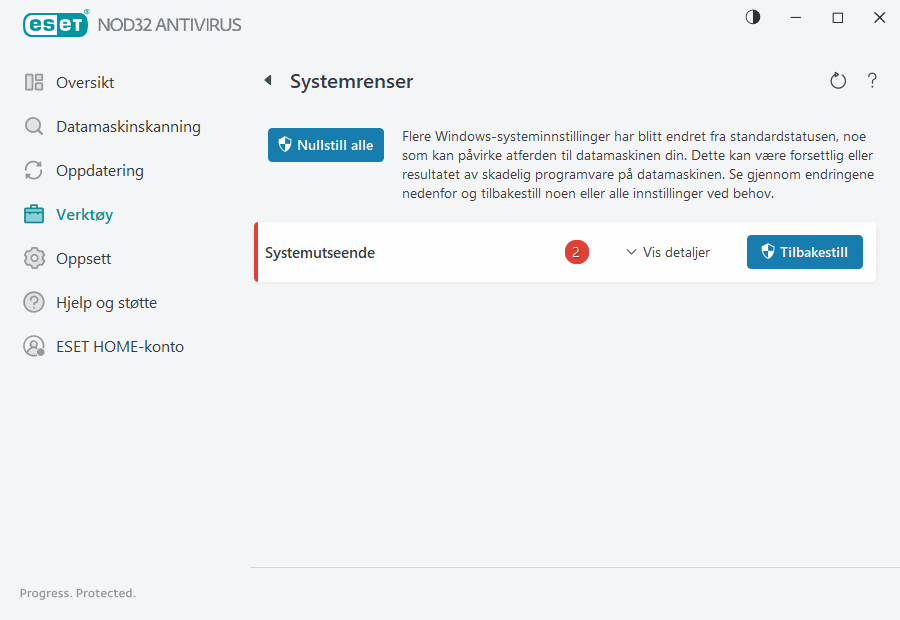Click the refresh icon near Systemrenser

click(838, 81)
